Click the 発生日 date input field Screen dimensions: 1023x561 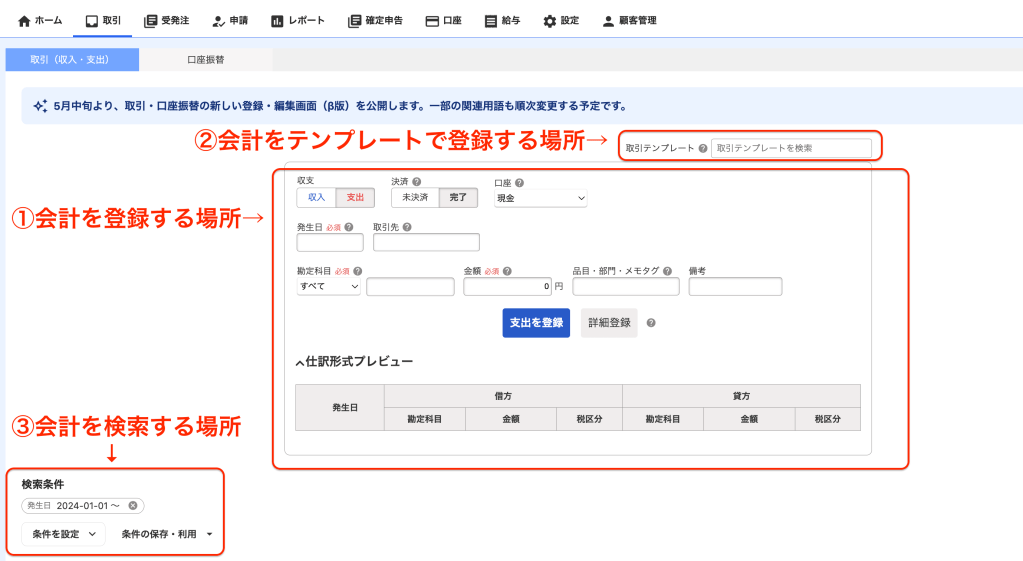(x=330, y=243)
